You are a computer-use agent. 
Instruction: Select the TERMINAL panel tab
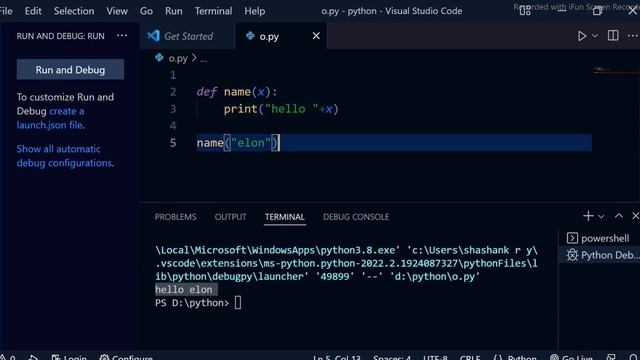pos(284,217)
